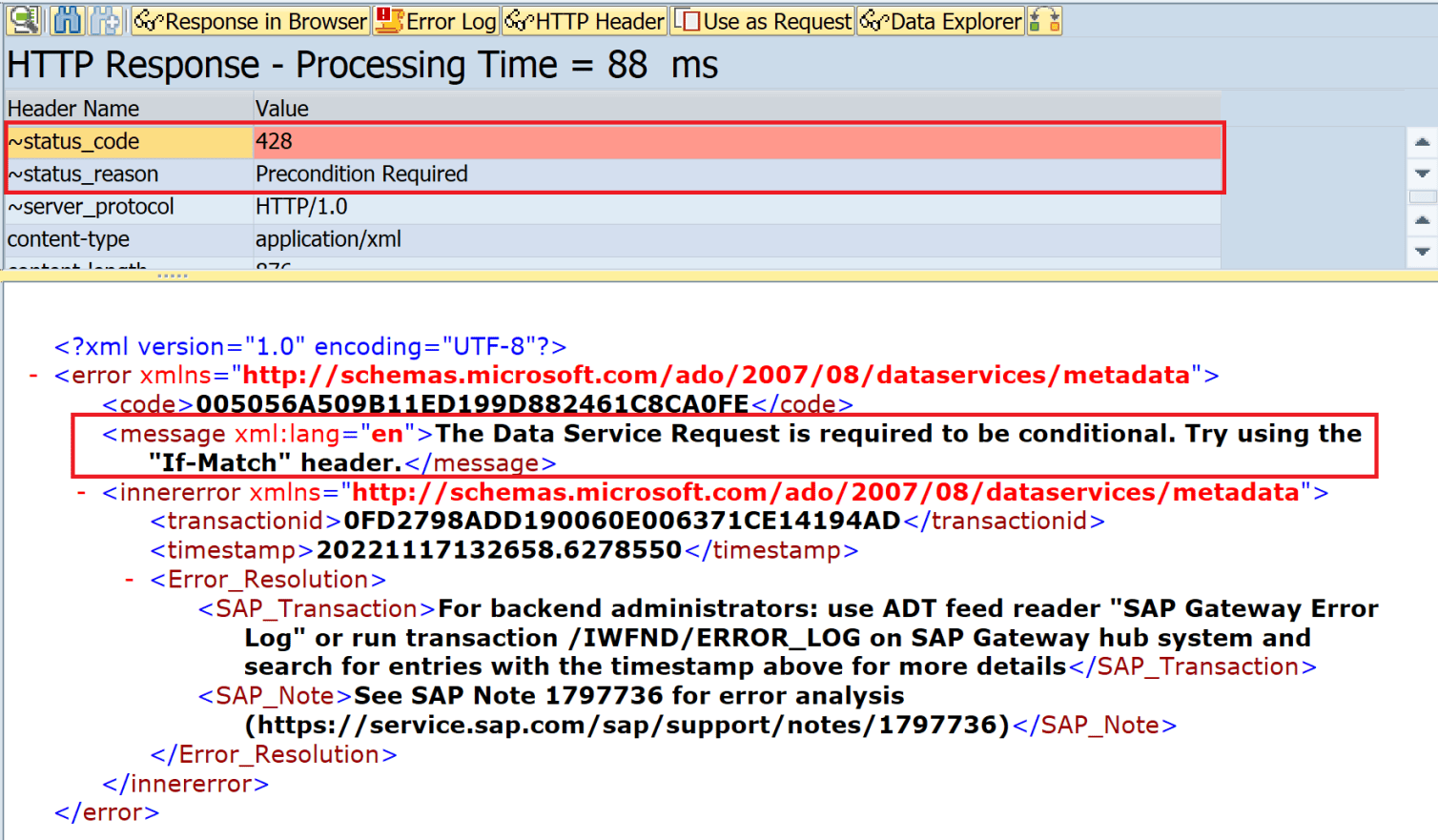Collapse the innererror XML node
Screen dimensions: 1438x840
81,493
